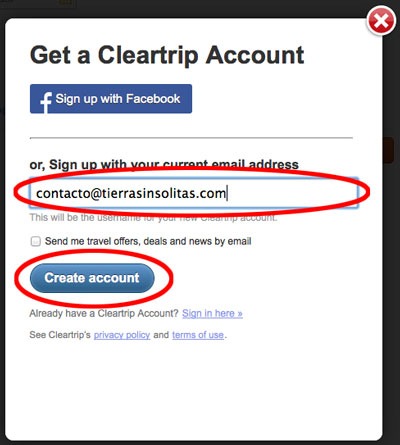Click the 'See Cleartrip's' text
Screen dimensions: 400x445
point(60,335)
